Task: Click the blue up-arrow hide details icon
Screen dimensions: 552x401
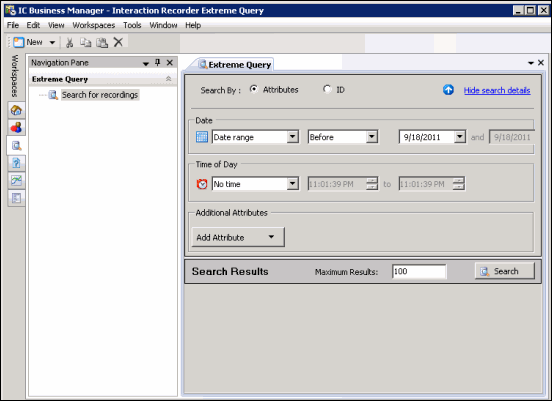Action: 448,90
